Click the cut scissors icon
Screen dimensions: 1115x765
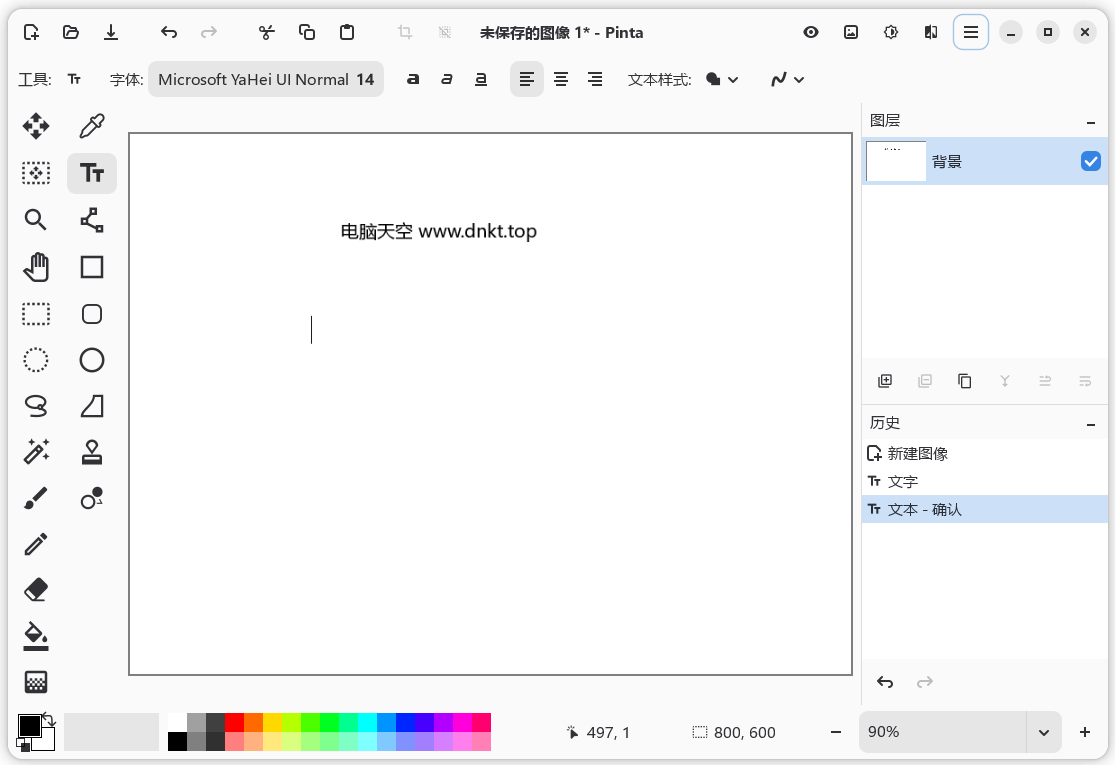pos(267,32)
